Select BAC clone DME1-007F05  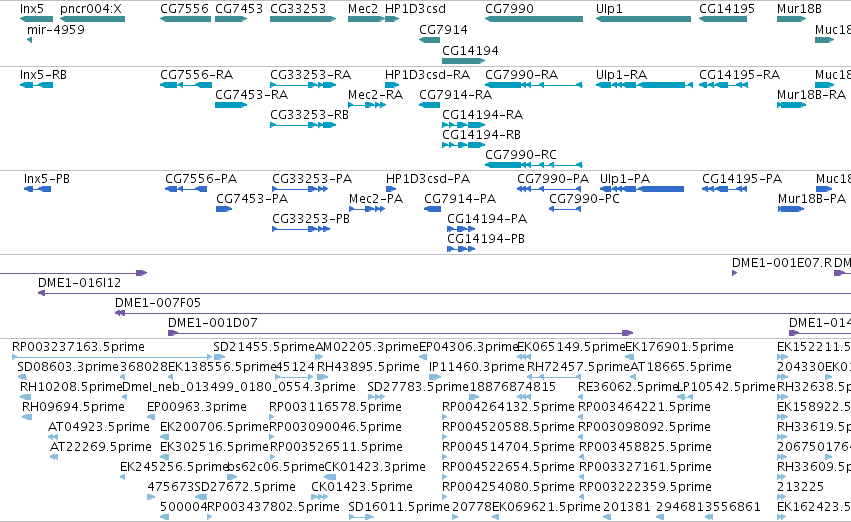(158, 303)
